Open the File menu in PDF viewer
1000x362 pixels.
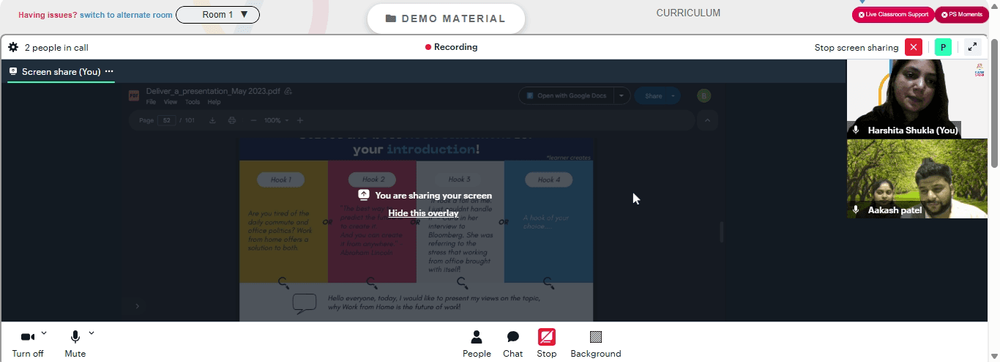click(151, 102)
